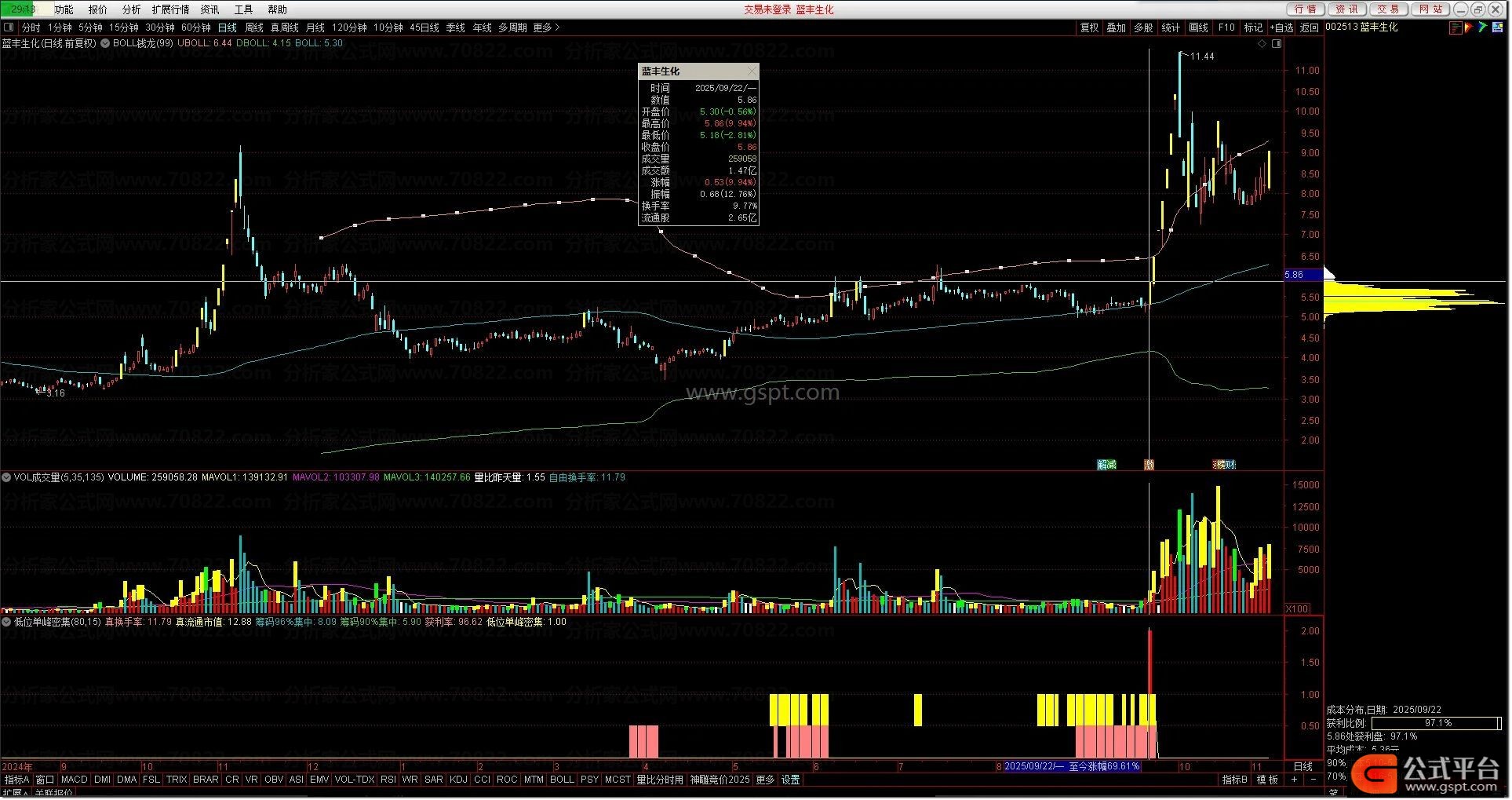Click the red-yellow arrow icon at top right
The image size is (1512, 800).
point(1470,27)
